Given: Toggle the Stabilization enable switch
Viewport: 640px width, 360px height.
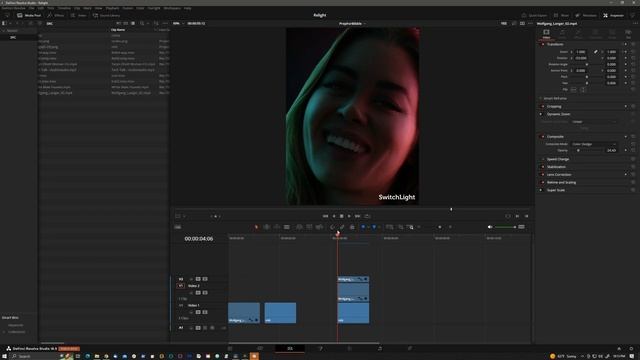Looking at the screenshot, I should click(543, 167).
